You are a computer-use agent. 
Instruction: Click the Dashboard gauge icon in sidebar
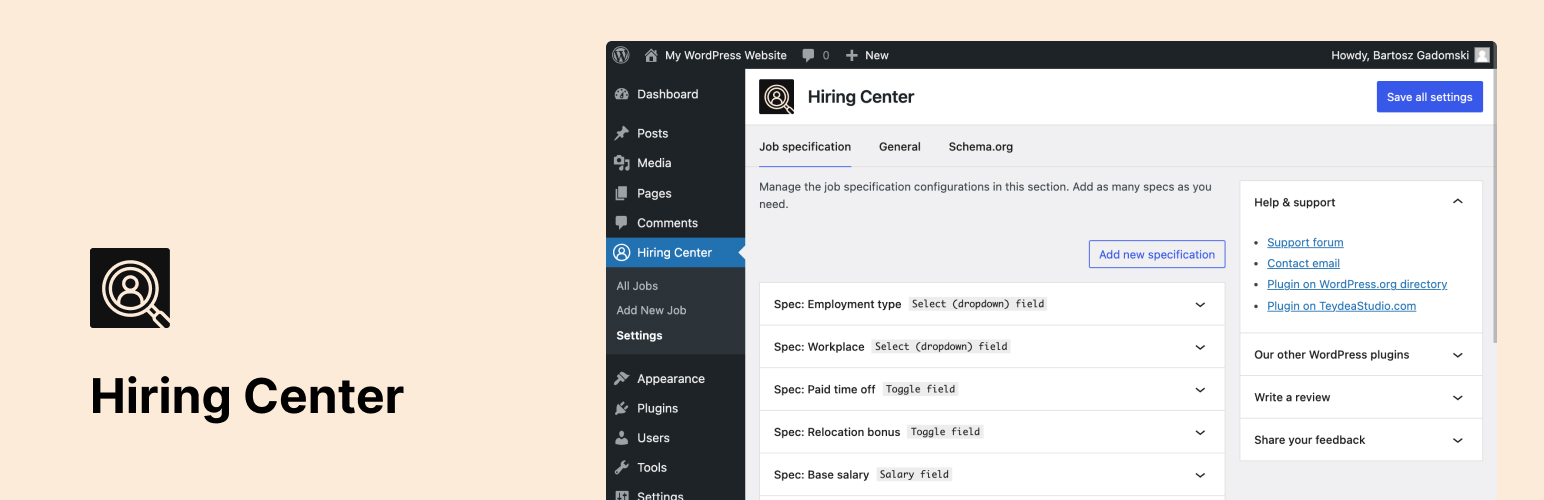622,94
